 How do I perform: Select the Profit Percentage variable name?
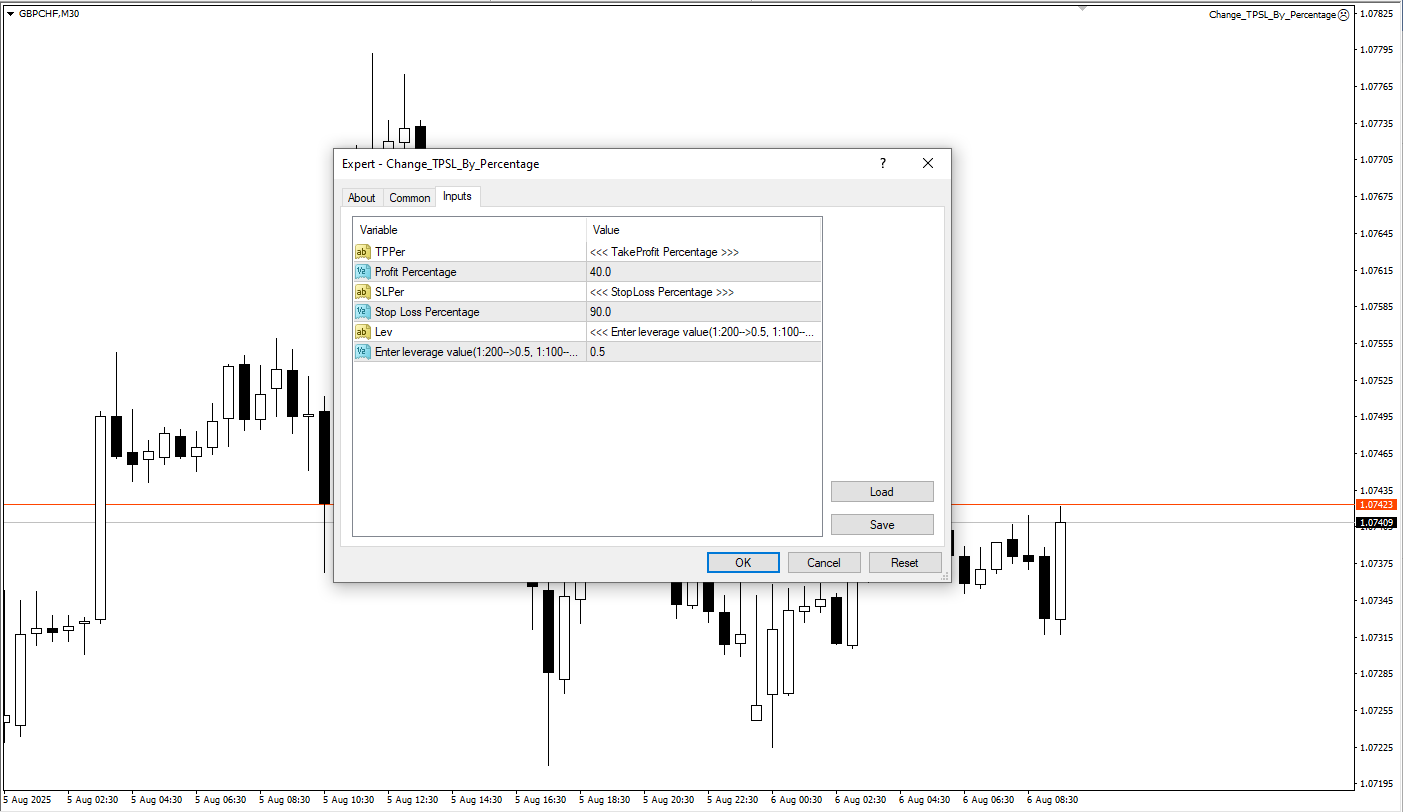(x=415, y=272)
